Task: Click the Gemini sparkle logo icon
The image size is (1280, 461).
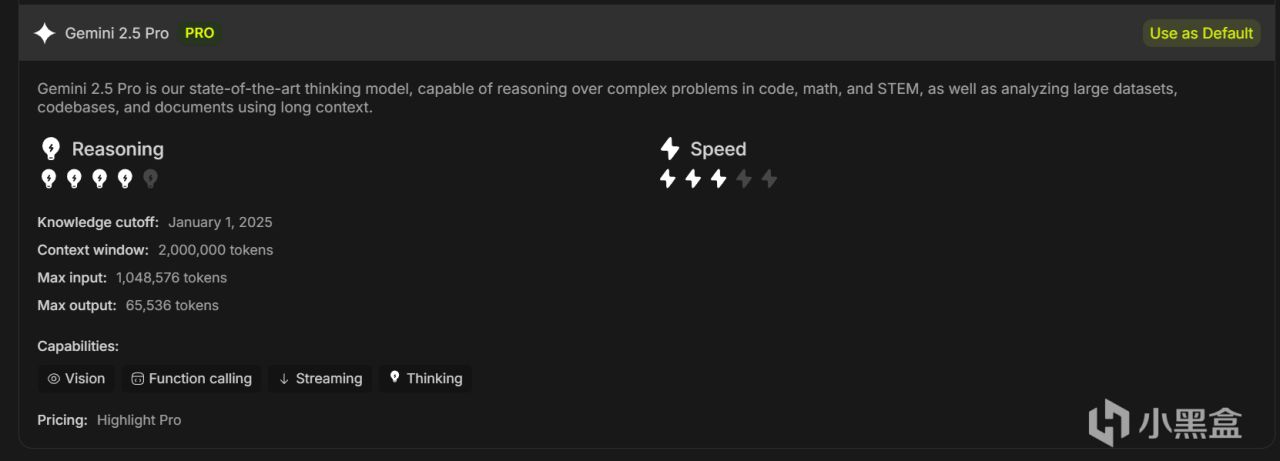Action: click(x=44, y=33)
